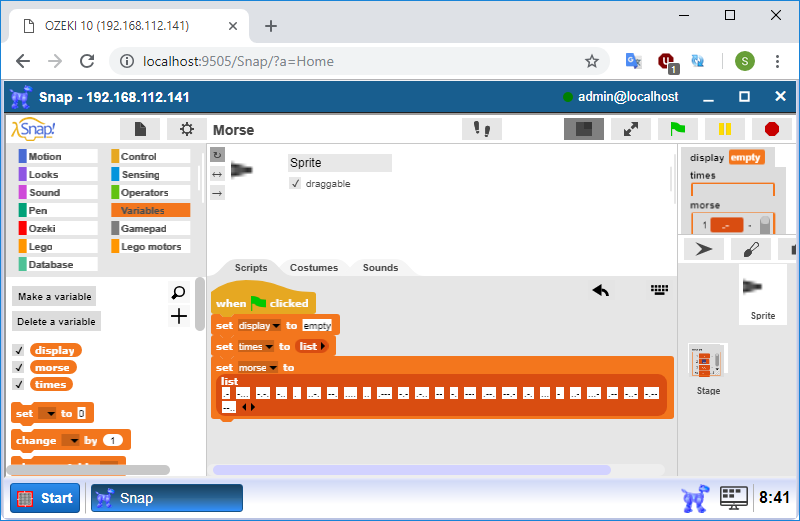800x521 pixels.
Task: Uncheck the times variable watcher checkbox
Action: (x=19, y=384)
